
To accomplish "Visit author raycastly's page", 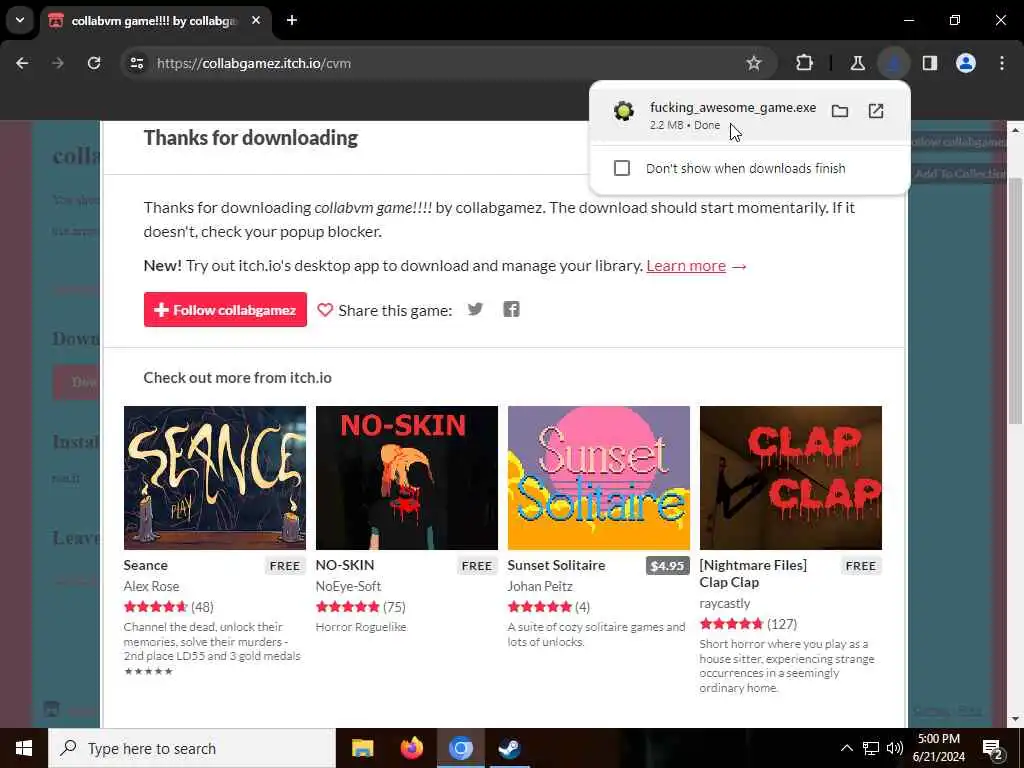I will [725, 603].
